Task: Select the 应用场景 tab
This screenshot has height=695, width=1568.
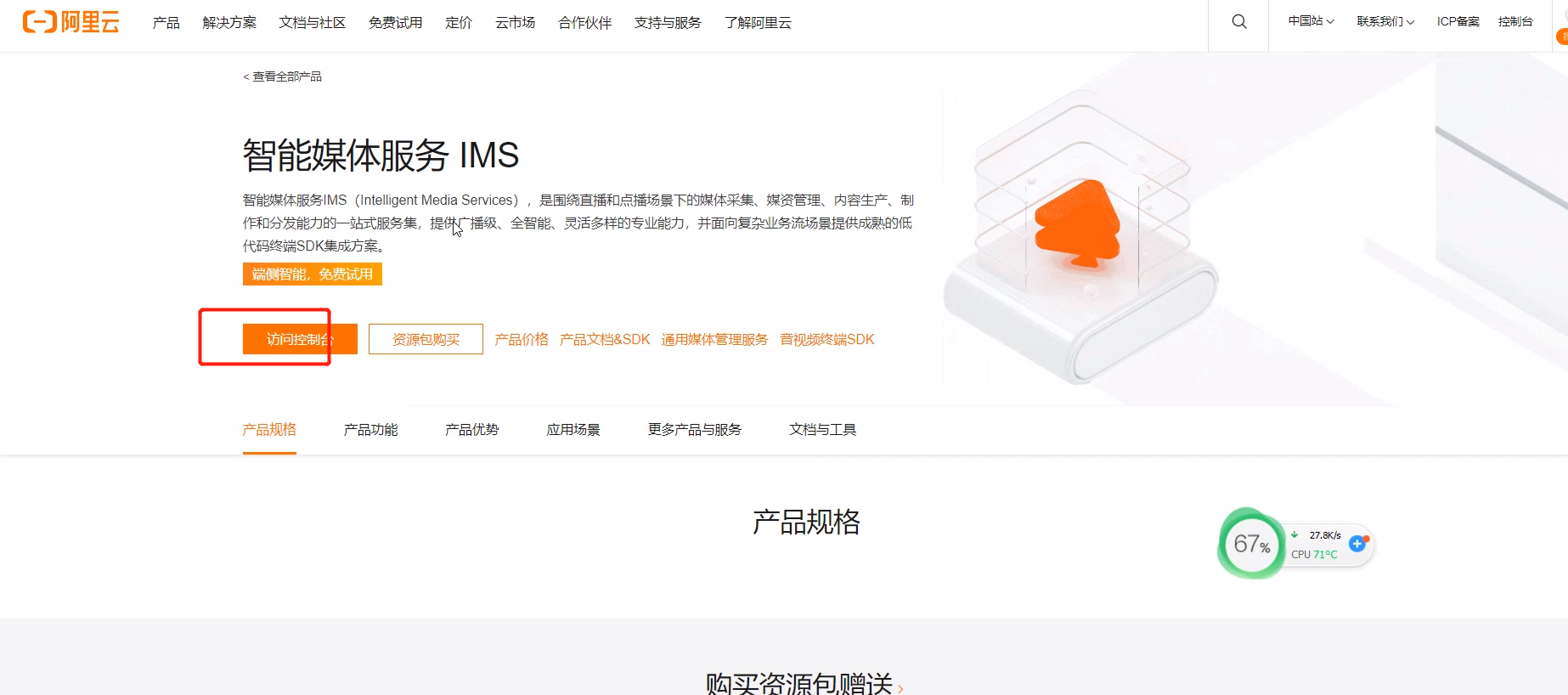Action: coord(573,430)
